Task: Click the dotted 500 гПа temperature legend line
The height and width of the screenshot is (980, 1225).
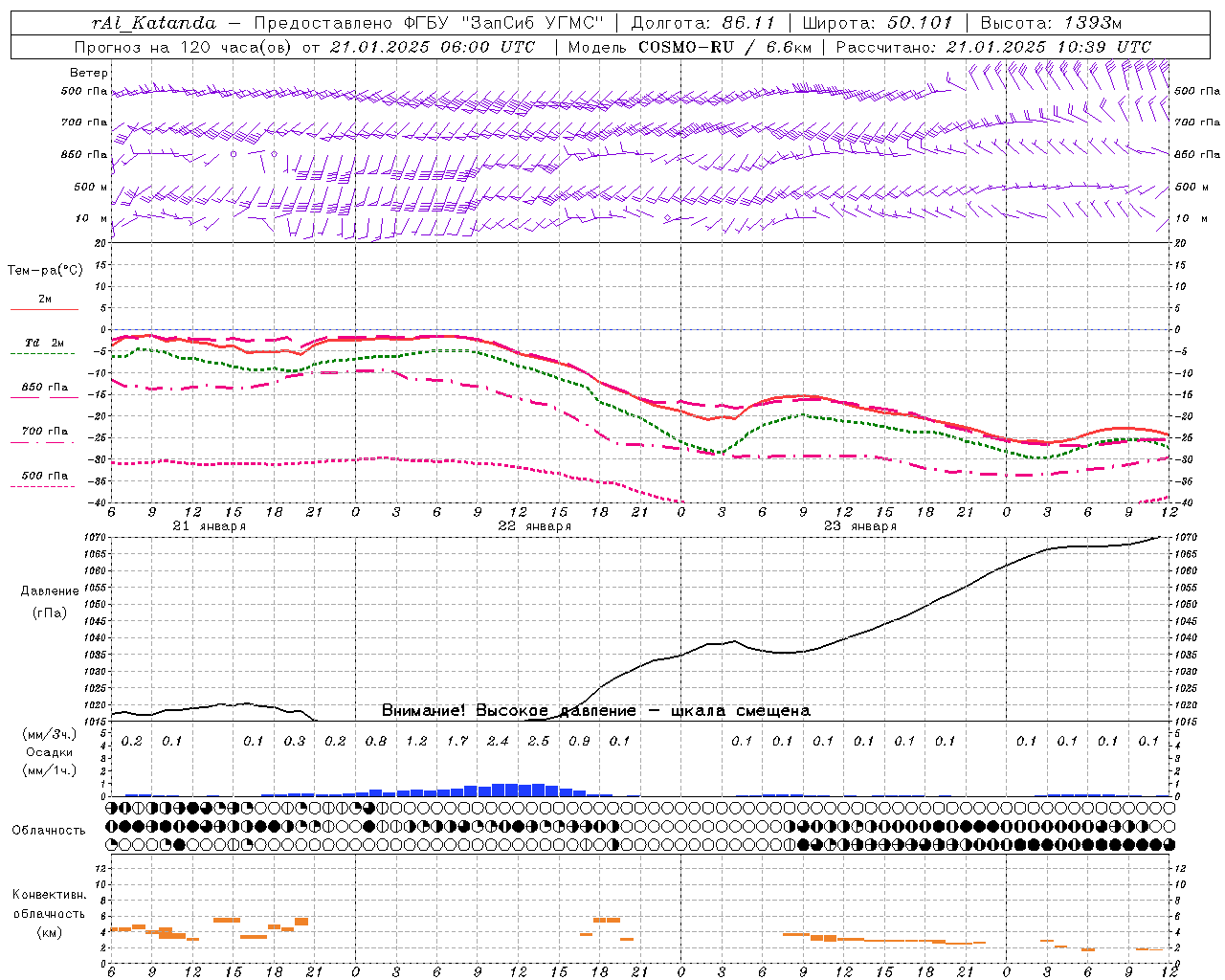Action: pyautogui.click(x=43, y=487)
